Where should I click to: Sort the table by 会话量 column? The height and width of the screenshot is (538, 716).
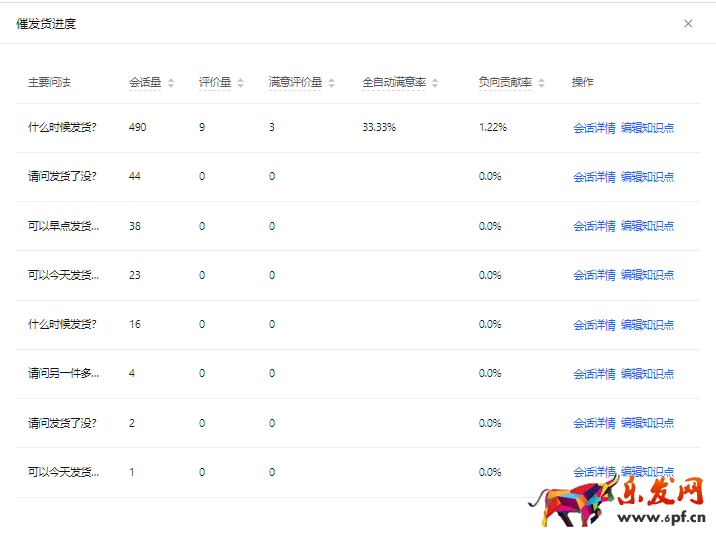[171, 83]
